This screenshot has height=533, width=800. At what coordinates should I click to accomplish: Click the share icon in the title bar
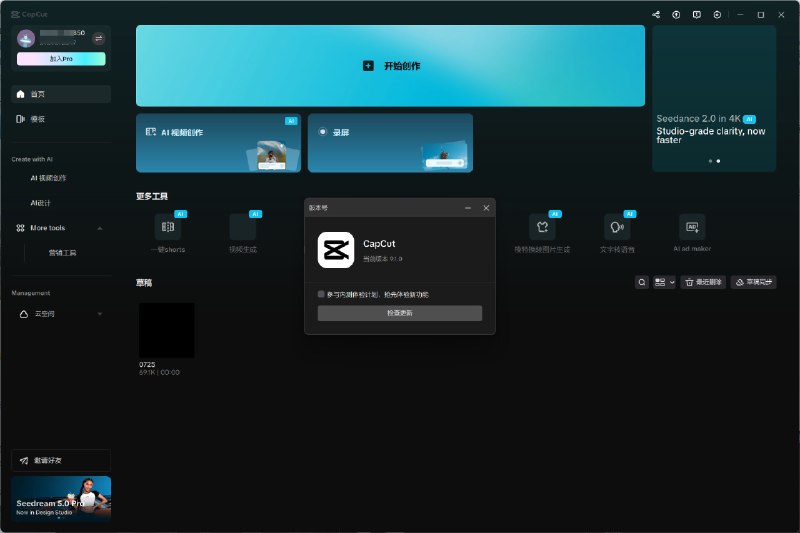656,15
